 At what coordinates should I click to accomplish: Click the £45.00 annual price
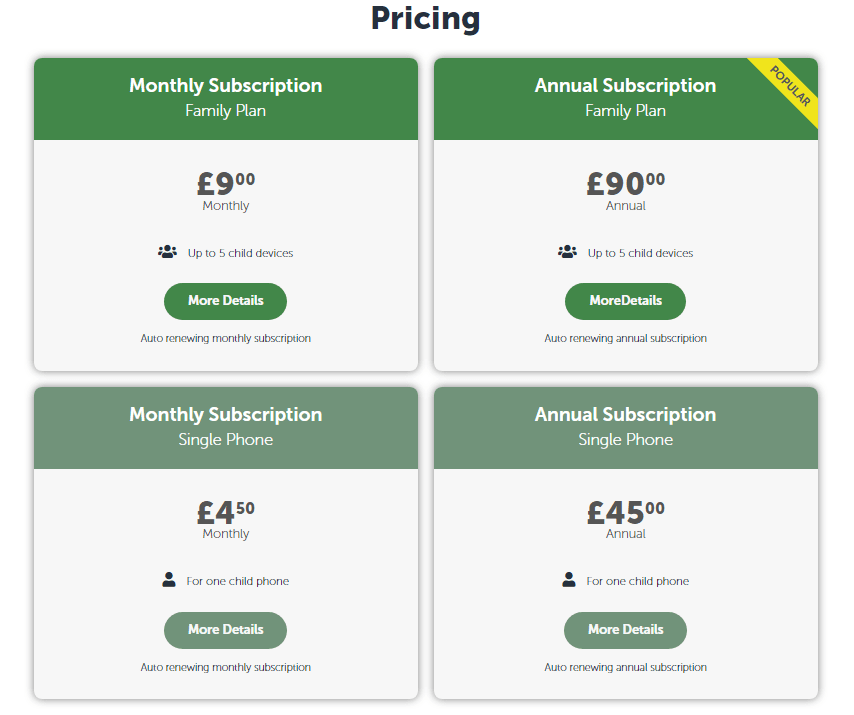pyautogui.click(x=625, y=512)
